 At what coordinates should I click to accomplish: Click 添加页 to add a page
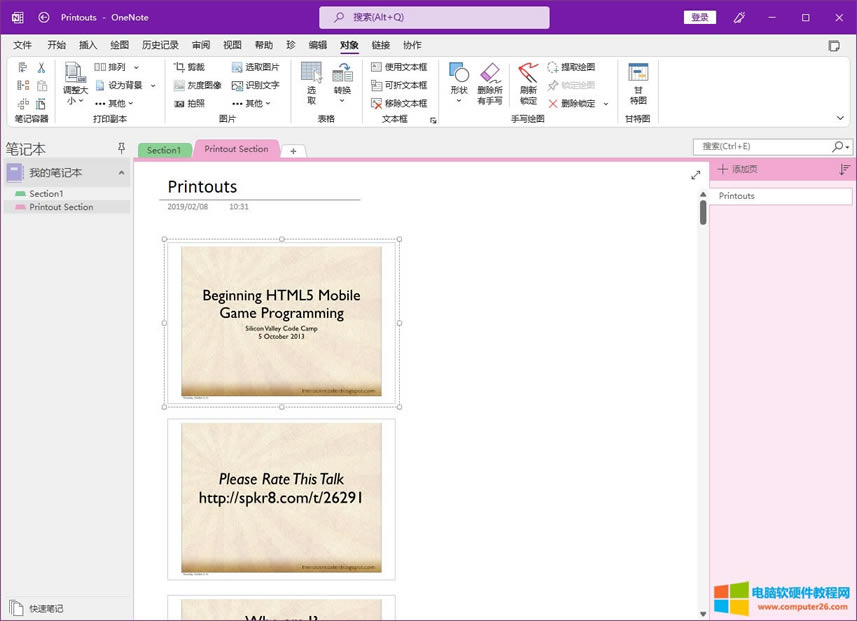point(738,169)
